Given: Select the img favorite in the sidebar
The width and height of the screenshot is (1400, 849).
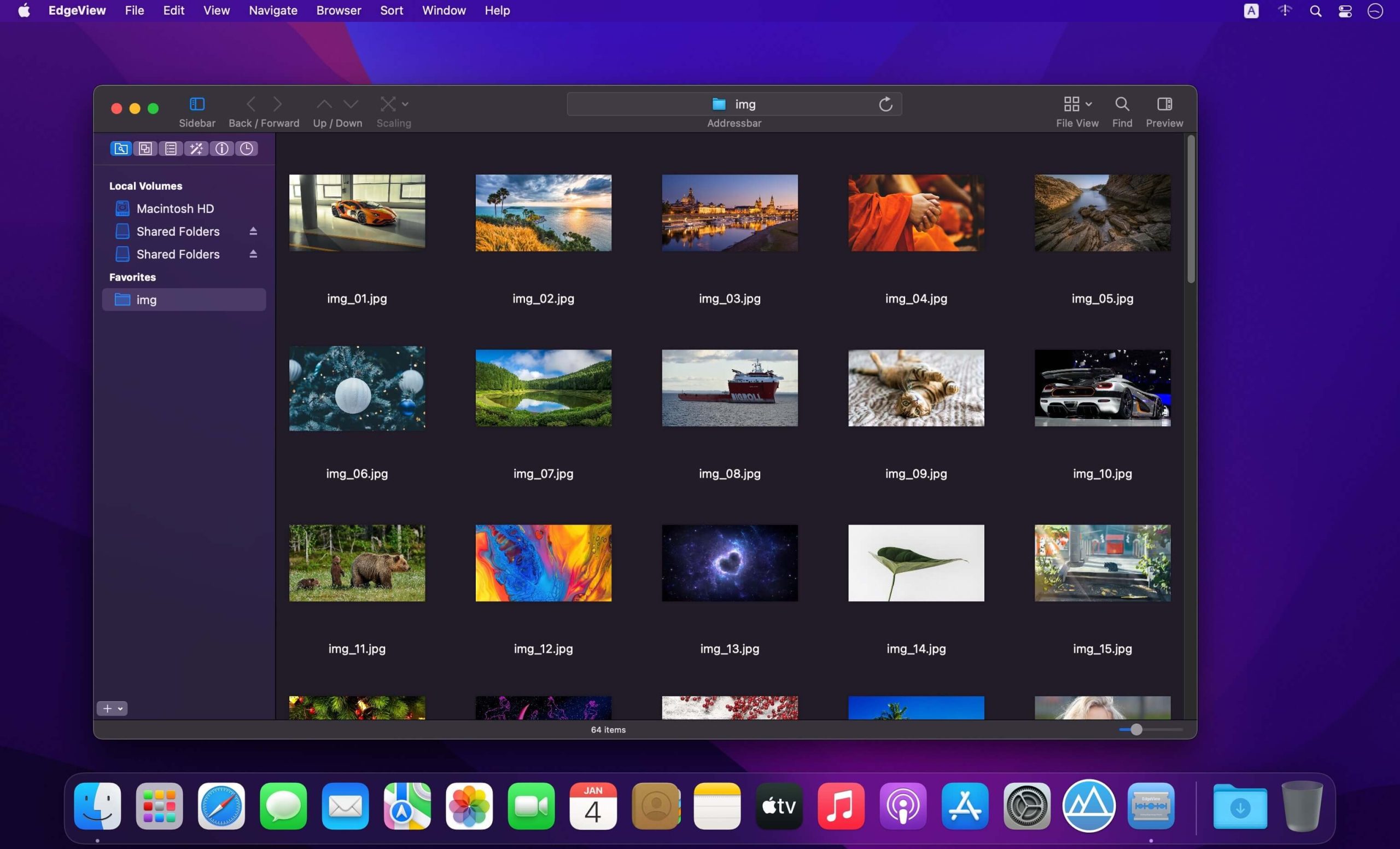Looking at the screenshot, I should [x=147, y=299].
